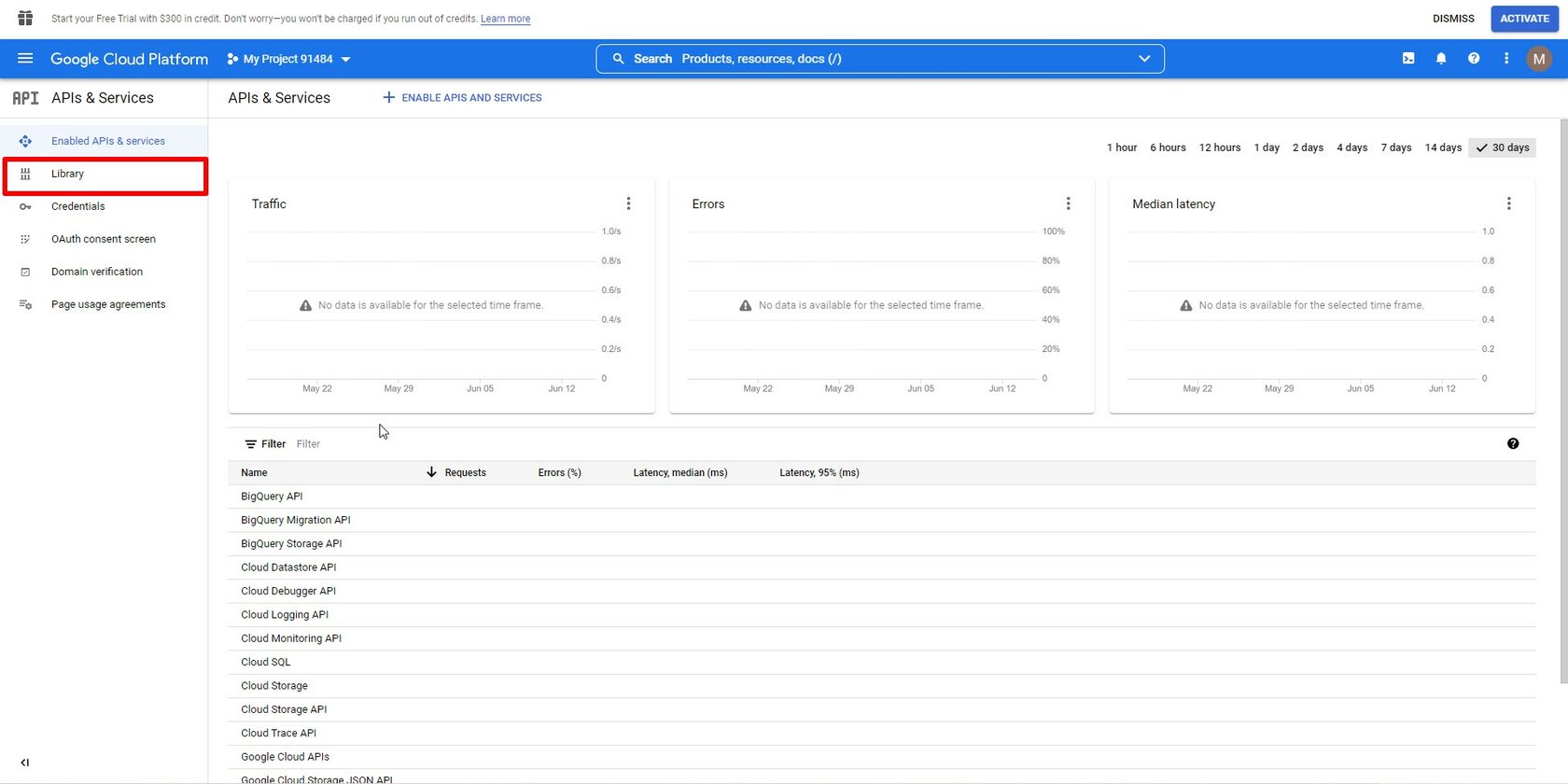The width and height of the screenshot is (1568, 784).
Task: Open Page usage agreements
Action: [x=104, y=304]
